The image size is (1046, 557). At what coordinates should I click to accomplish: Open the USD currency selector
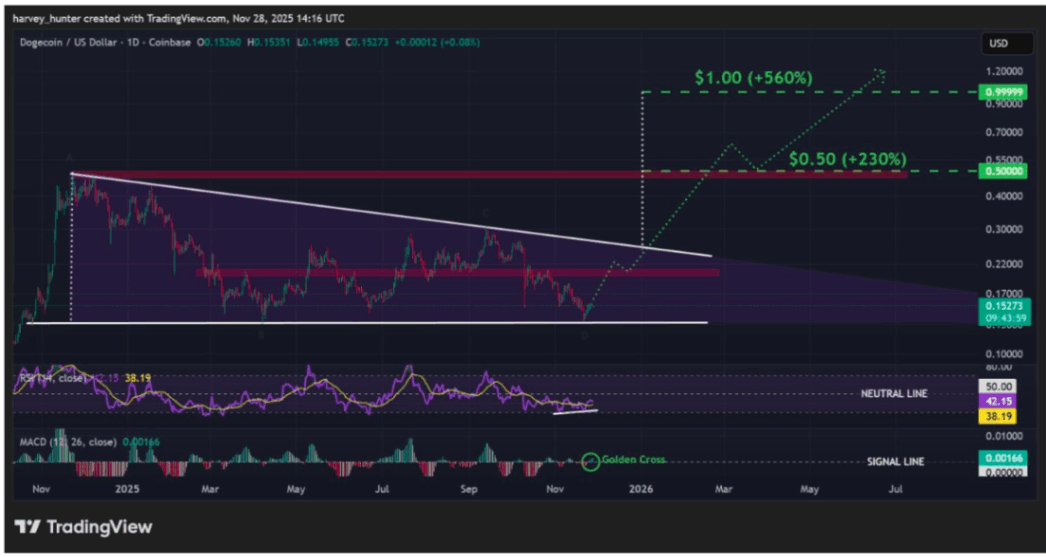pos(999,43)
